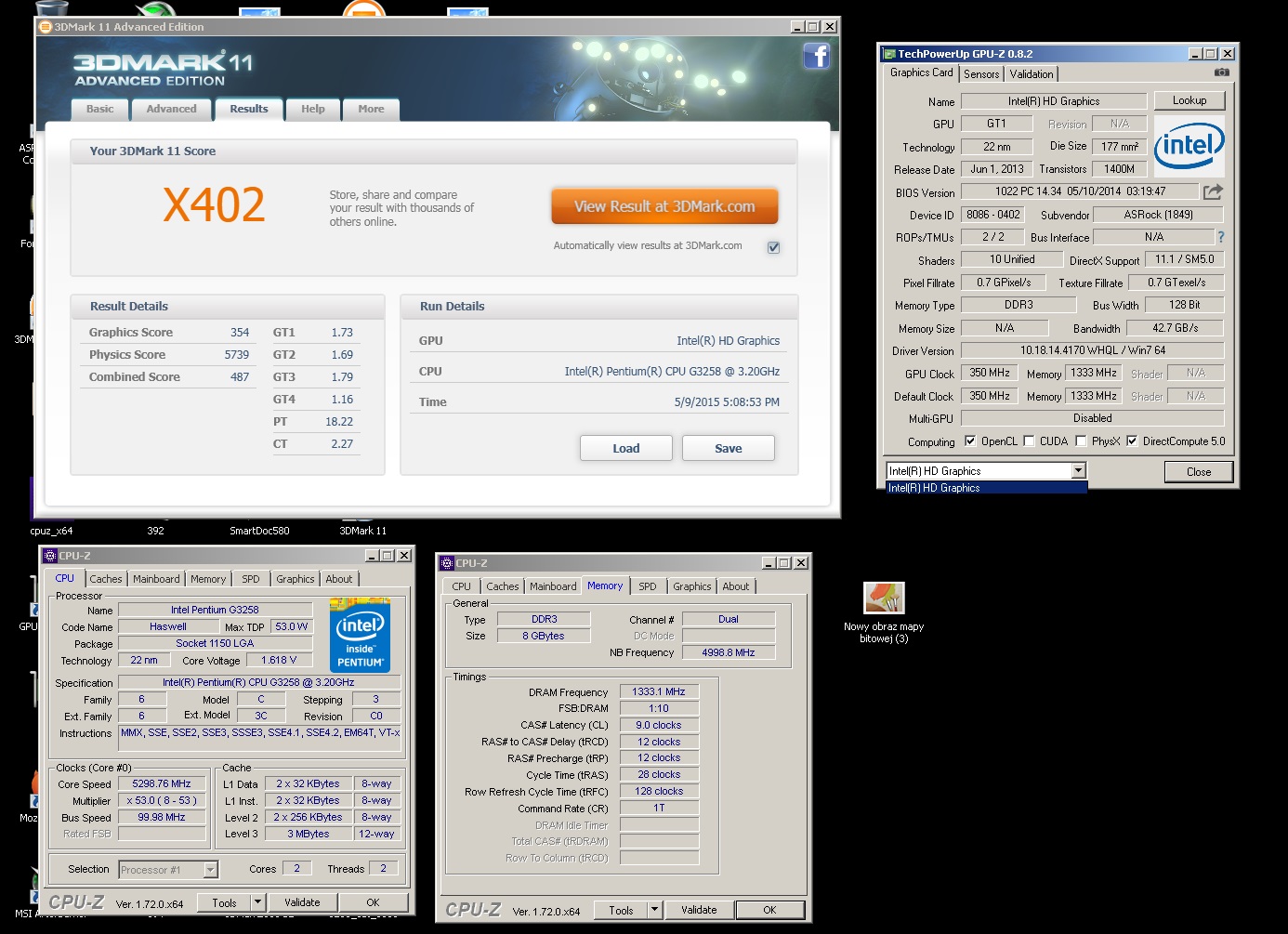Click the Physics Score value '5739'
The width and height of the screenshot is (1288, 934).
point(237,355)
